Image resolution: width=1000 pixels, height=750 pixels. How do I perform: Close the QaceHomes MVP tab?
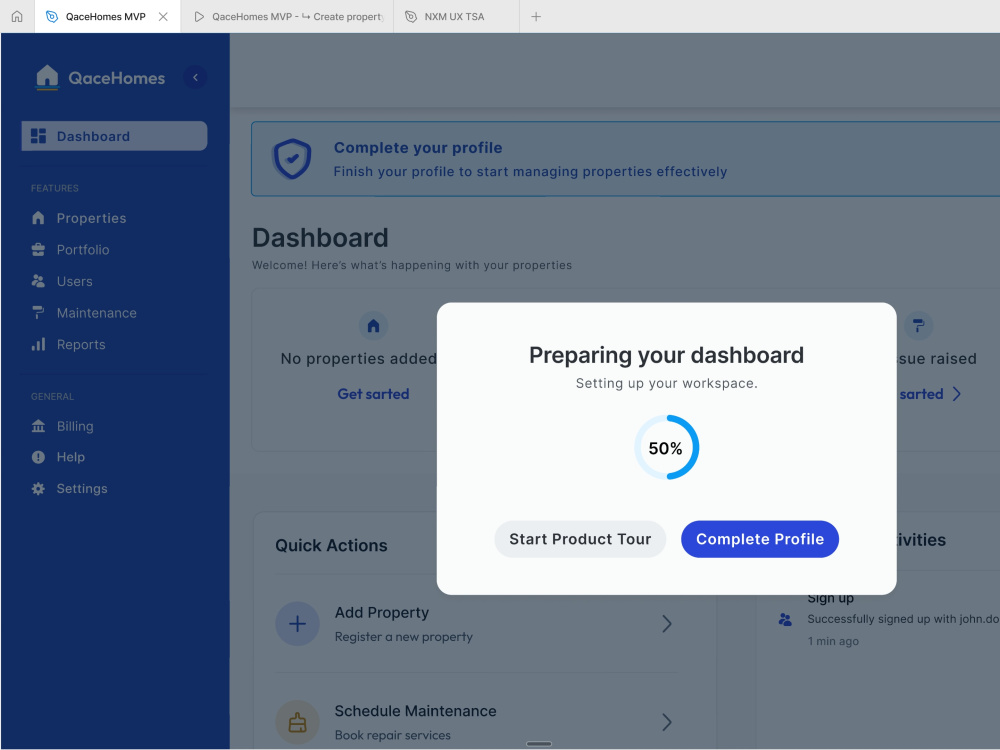click(x=163, y=17)
